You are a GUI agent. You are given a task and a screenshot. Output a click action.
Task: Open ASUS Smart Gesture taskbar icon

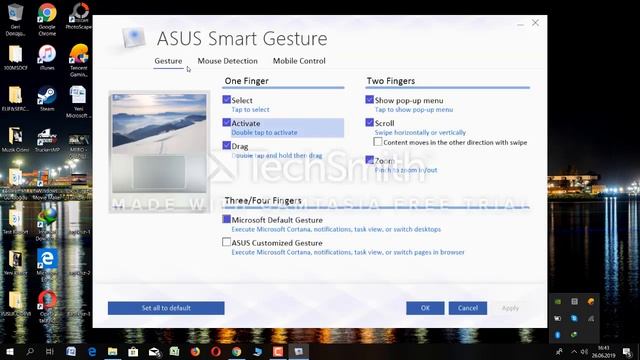coord(299,351)
